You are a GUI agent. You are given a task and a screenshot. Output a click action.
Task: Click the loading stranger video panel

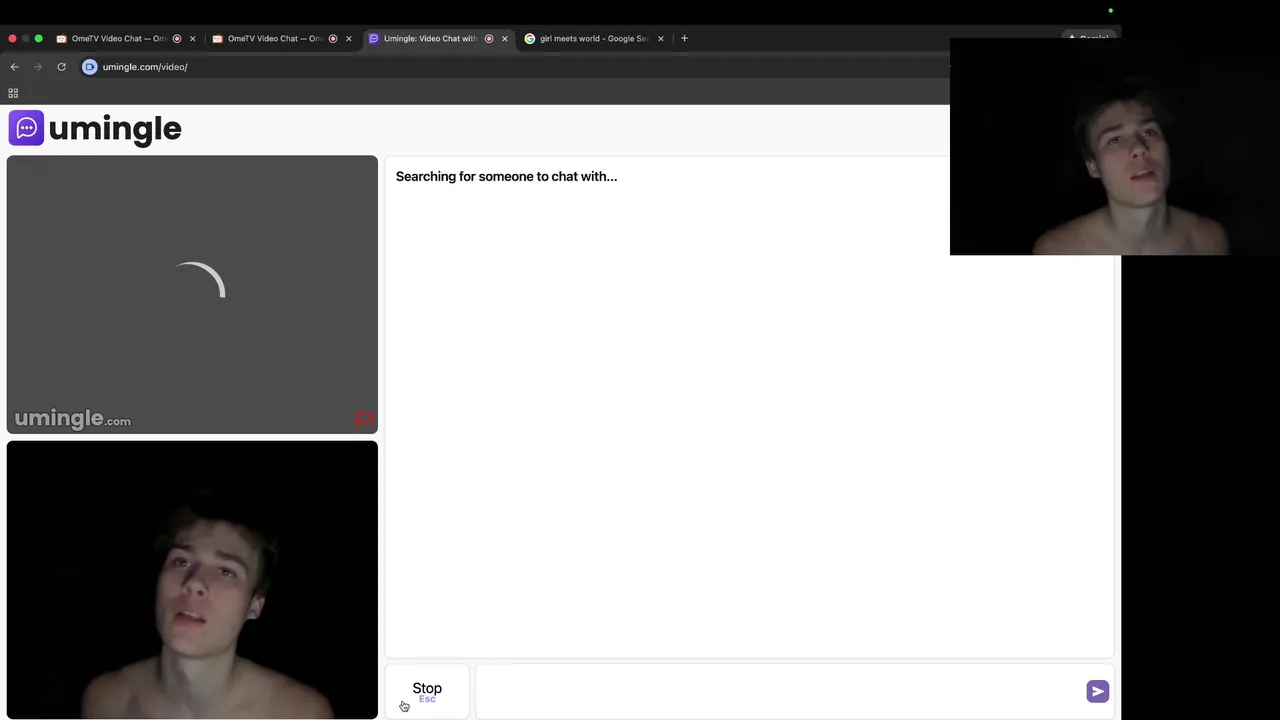pos(192,294)
